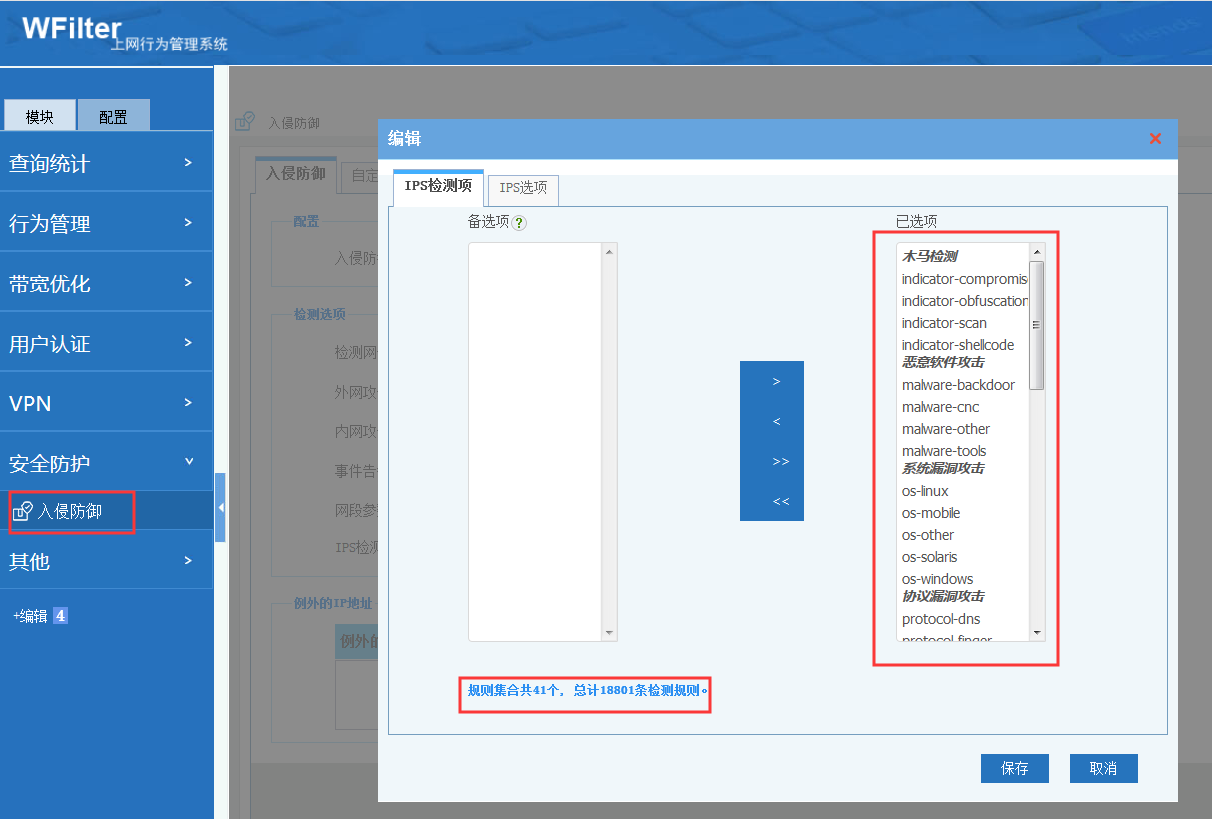The image size is (1212, 819).
Task: Expand the 查询统计 menu section
Action: (x=105, y=163)
